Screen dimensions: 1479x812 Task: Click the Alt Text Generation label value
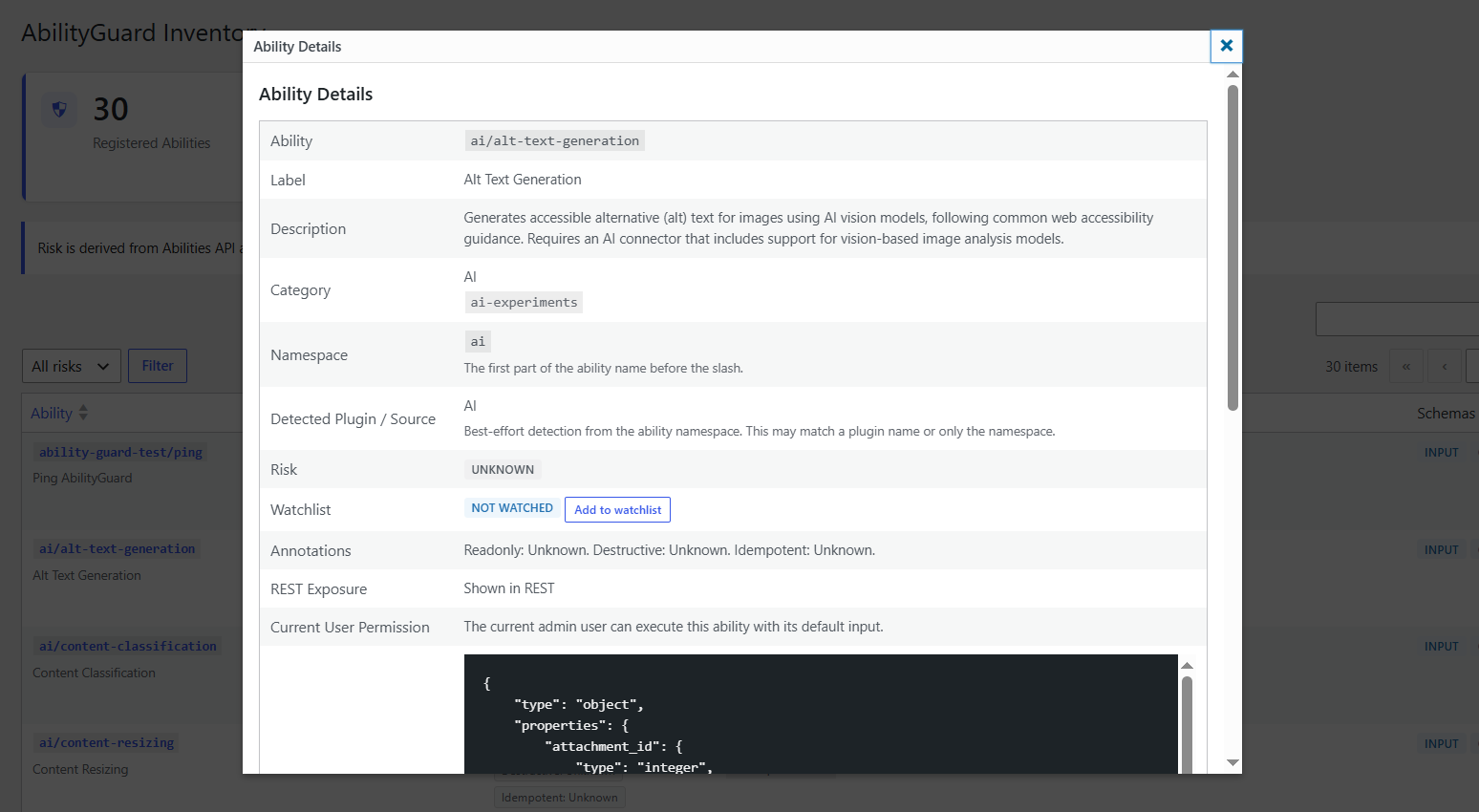click(523, 180)
